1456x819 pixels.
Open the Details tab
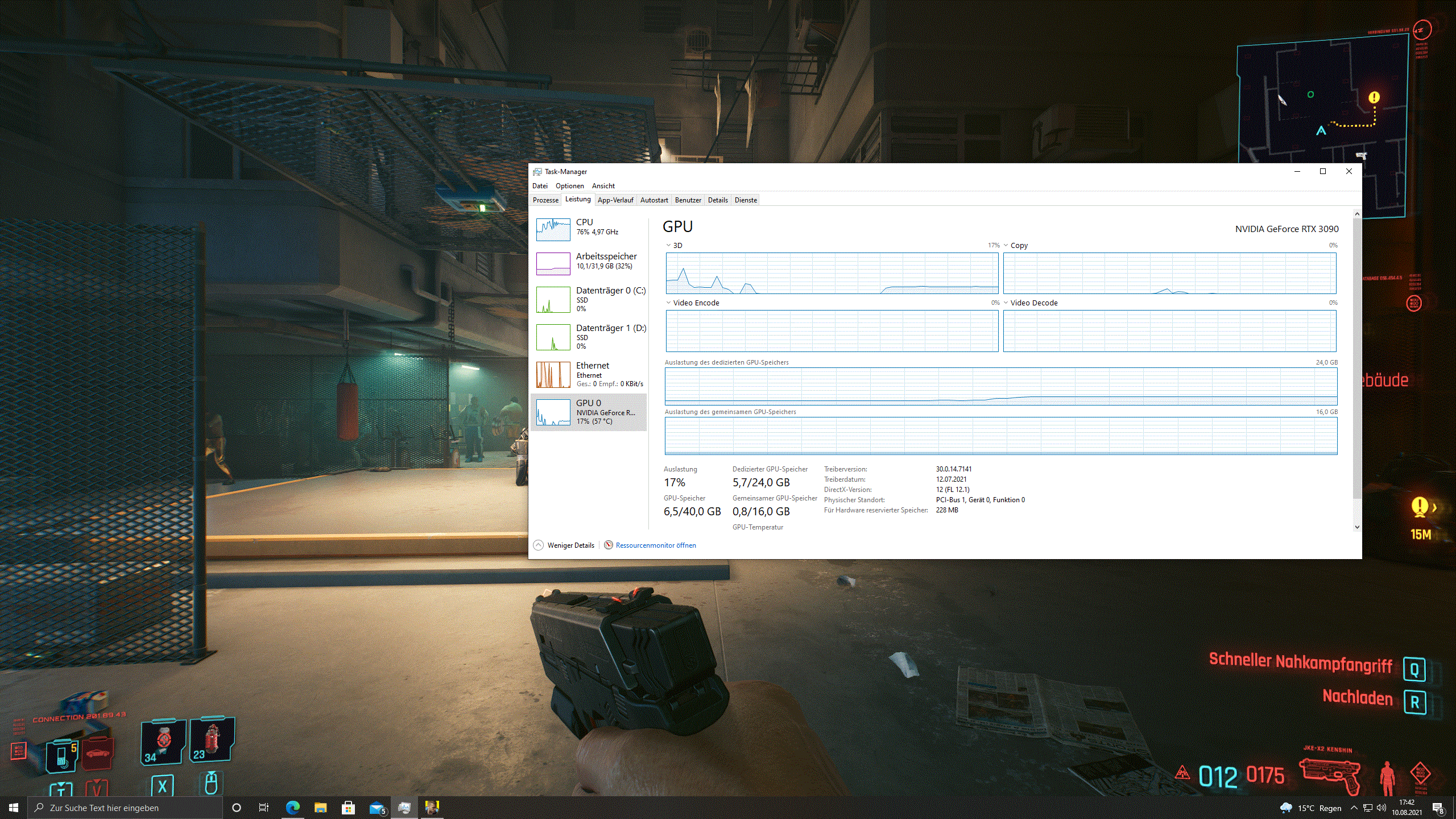[718, 200]
